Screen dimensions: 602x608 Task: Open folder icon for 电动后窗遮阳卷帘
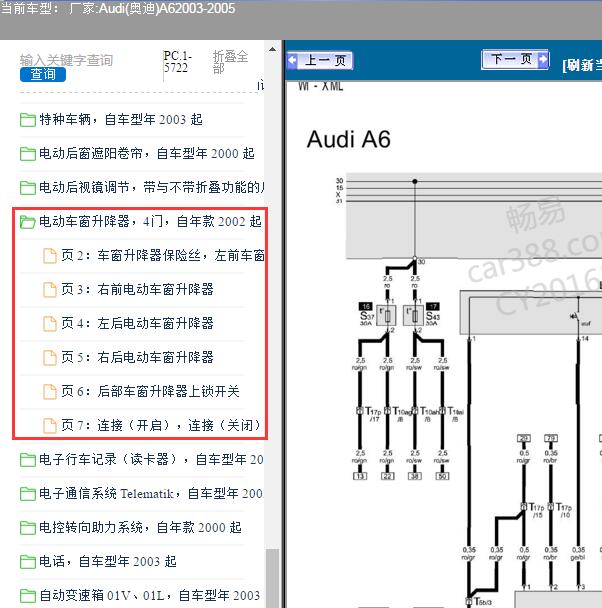pyautogui.click(x=28, y=154)
